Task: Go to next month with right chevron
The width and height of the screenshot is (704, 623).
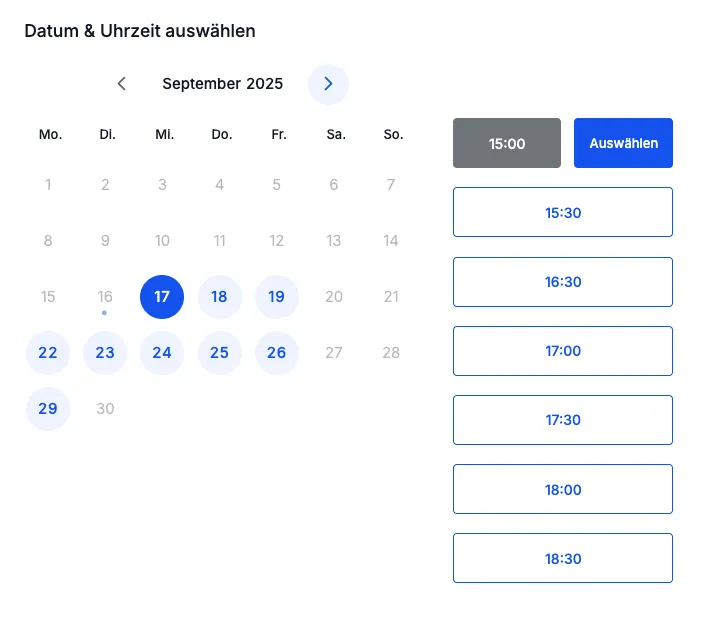Action: pyautogui.click(x=328, y=84)
